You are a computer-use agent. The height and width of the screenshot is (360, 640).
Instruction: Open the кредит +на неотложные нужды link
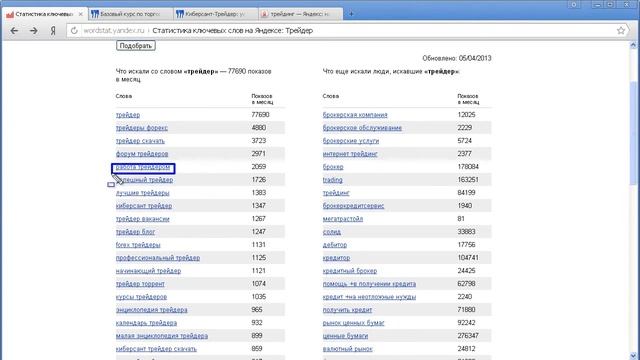[x=369, y=297]
